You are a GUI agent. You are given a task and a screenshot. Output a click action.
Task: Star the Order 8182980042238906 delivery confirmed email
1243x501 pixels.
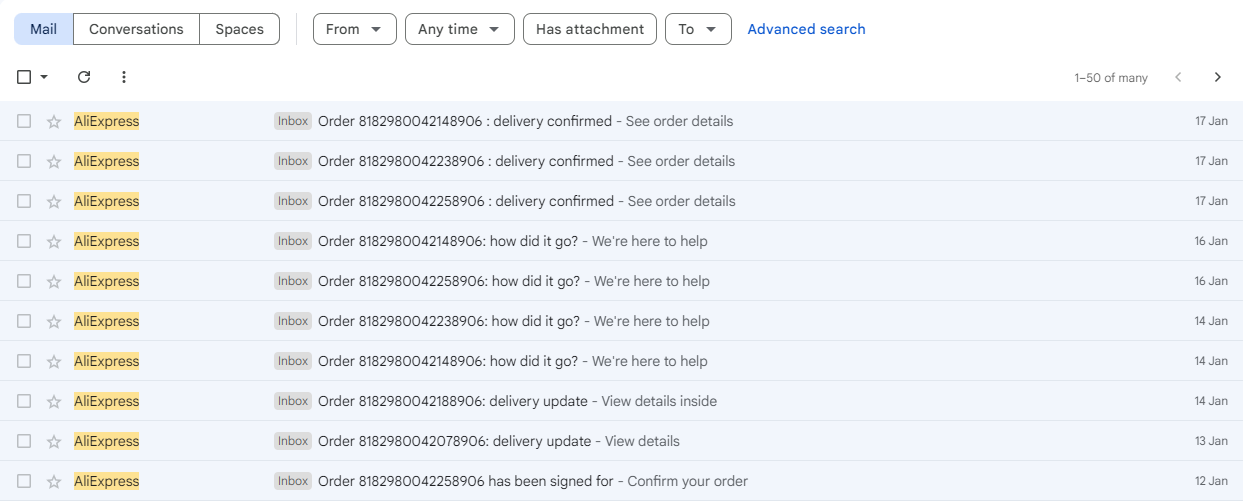54,161
